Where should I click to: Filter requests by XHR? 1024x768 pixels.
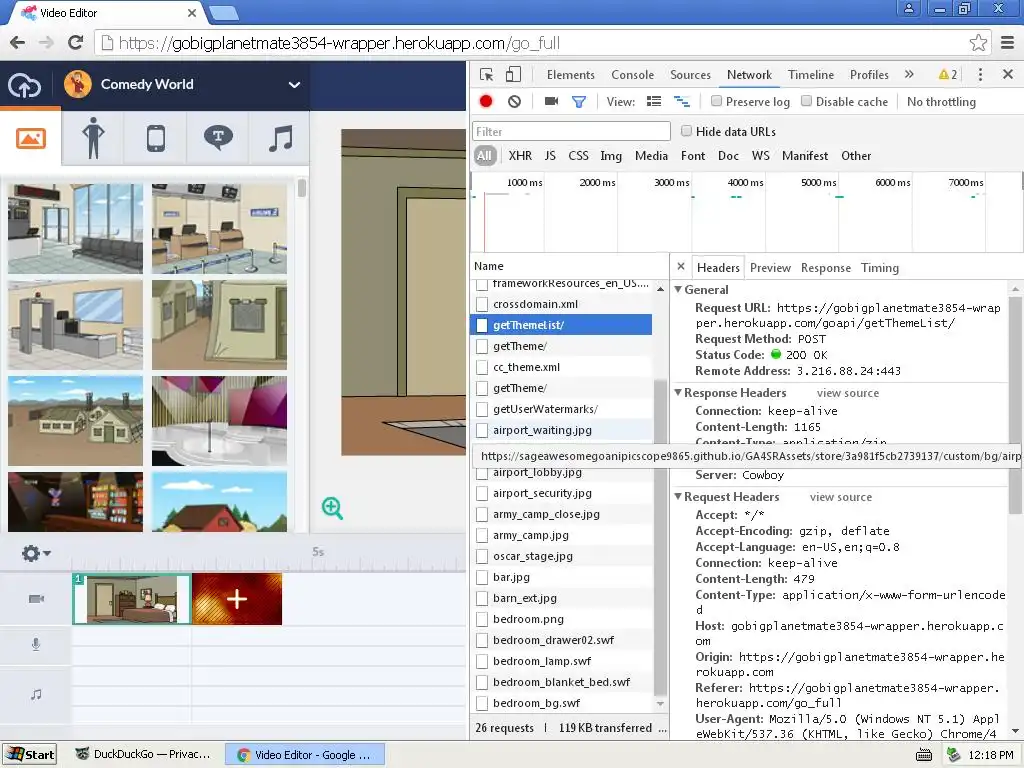click(520, 155)
